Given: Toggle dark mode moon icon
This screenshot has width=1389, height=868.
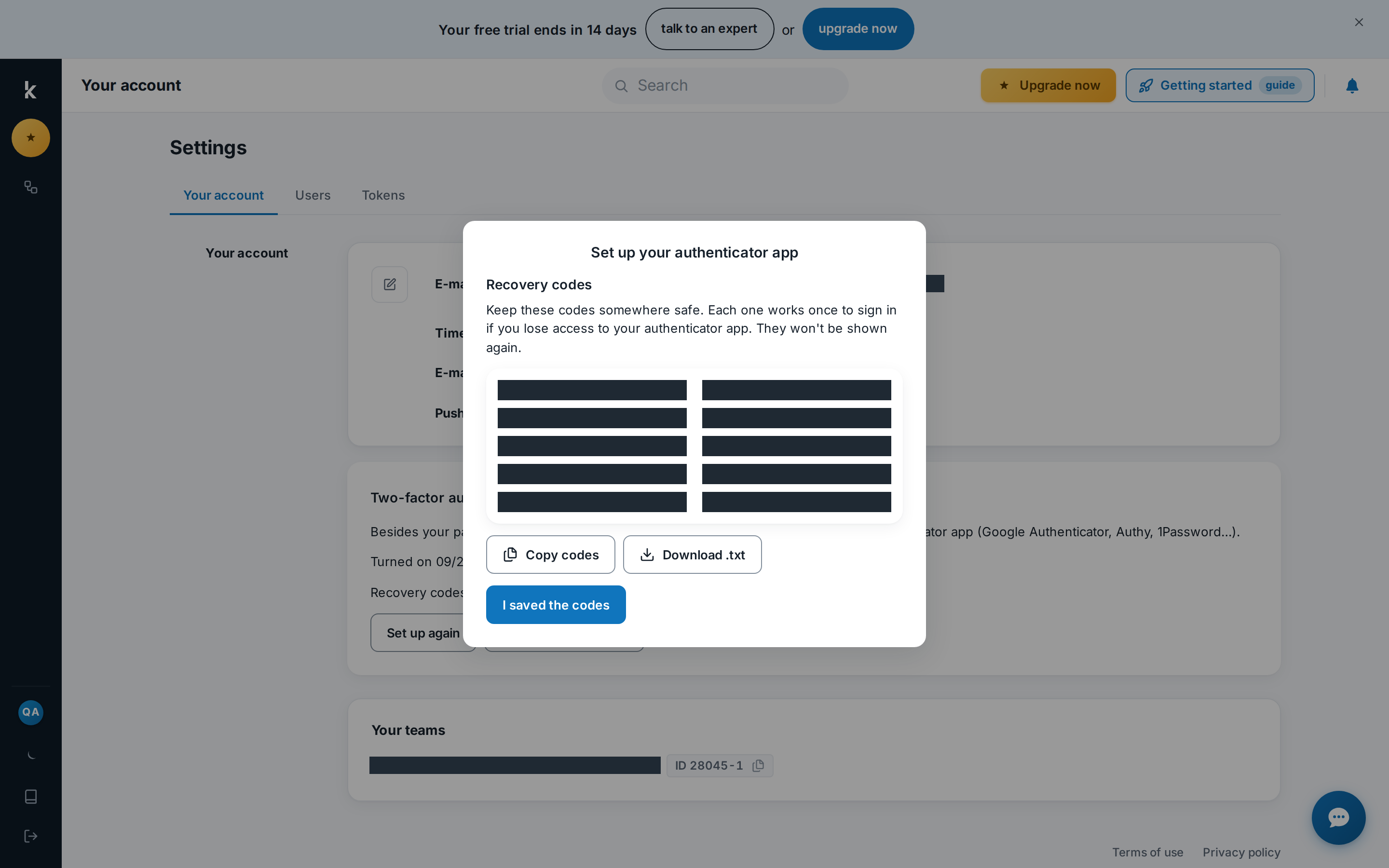Looking at the screenshot, I should coord(31,755).
